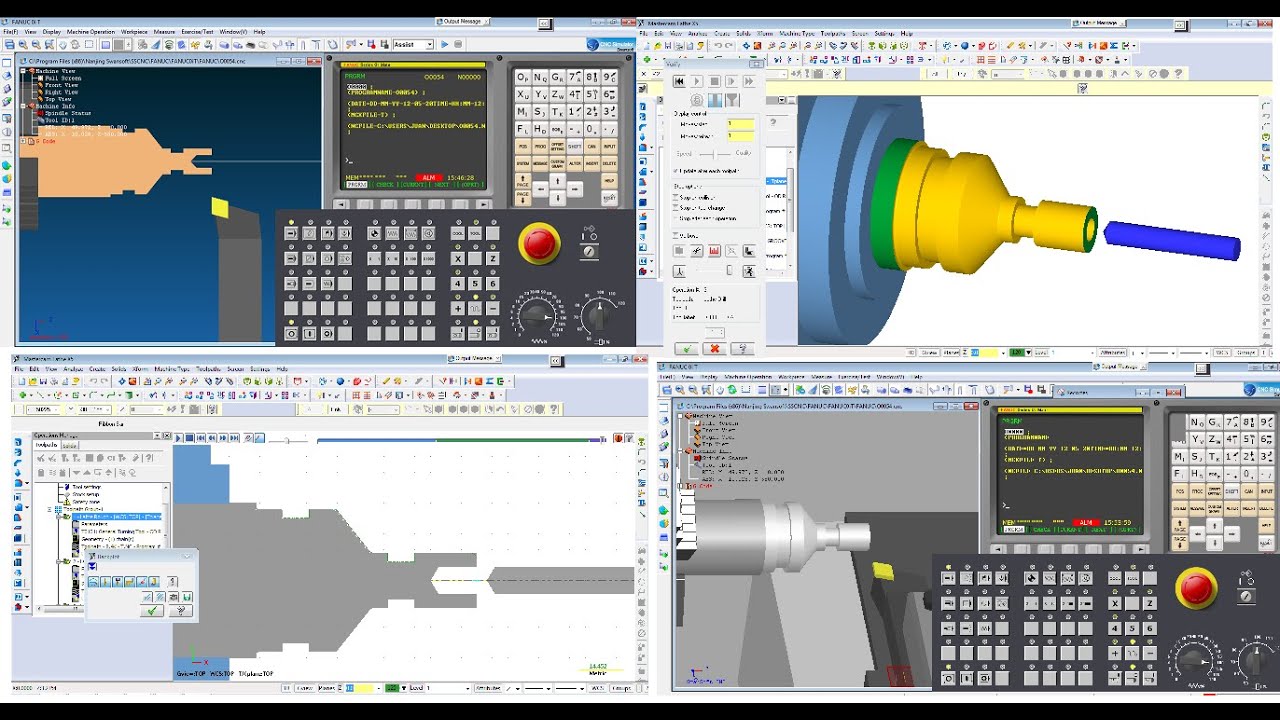Click the CHECK softkey on orange-workpiece FANUC screen

point(386,185)
